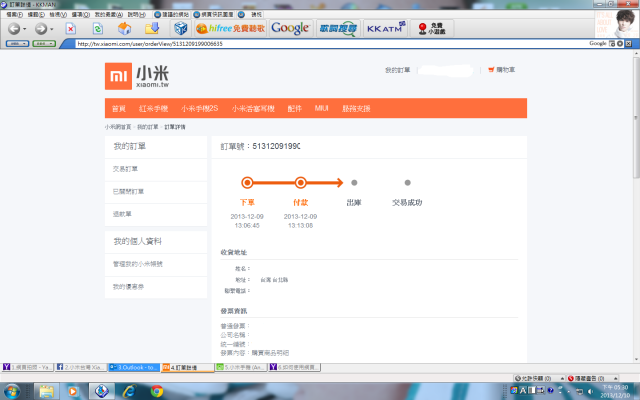
Task: Open Windows Media Player from the taskbar
Action: coord(73,391)
